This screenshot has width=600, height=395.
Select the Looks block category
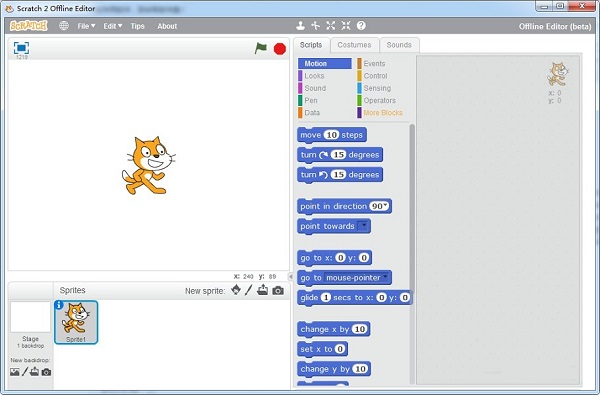pos(314,76)
